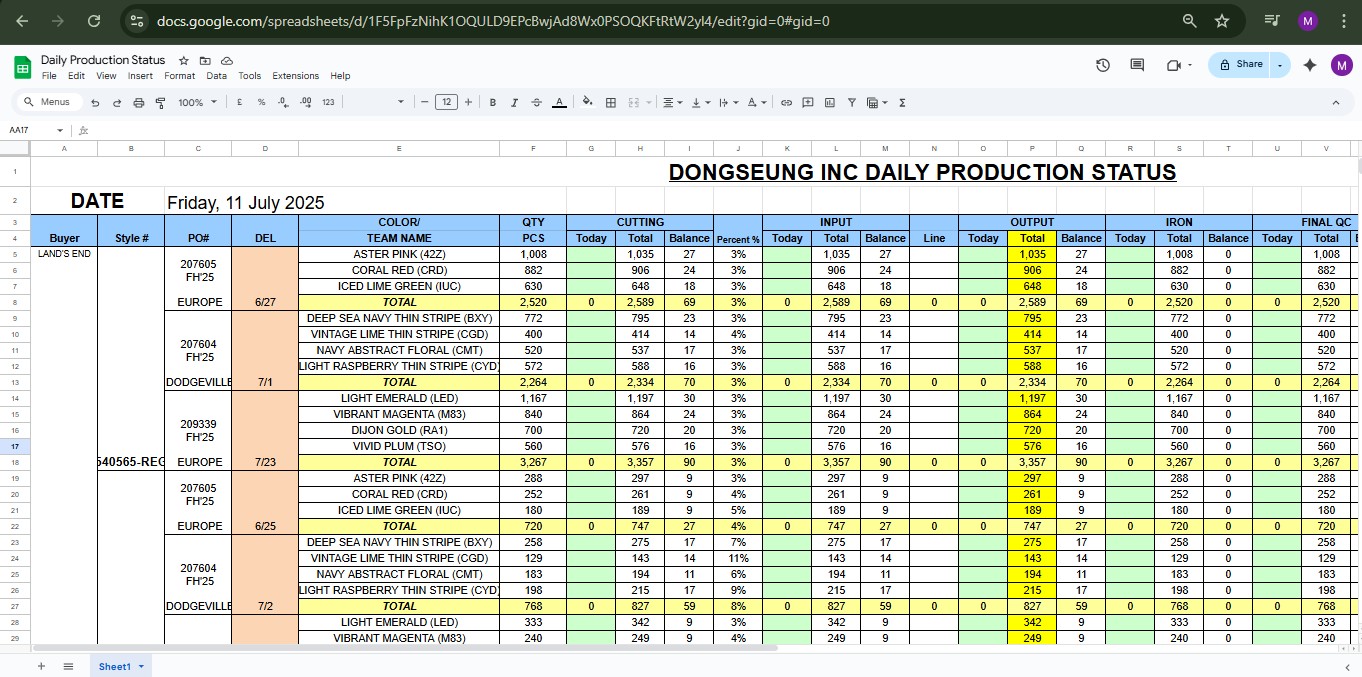1362x677 pixels.
Task: Click the Share button
Action: pos(1240,64)
